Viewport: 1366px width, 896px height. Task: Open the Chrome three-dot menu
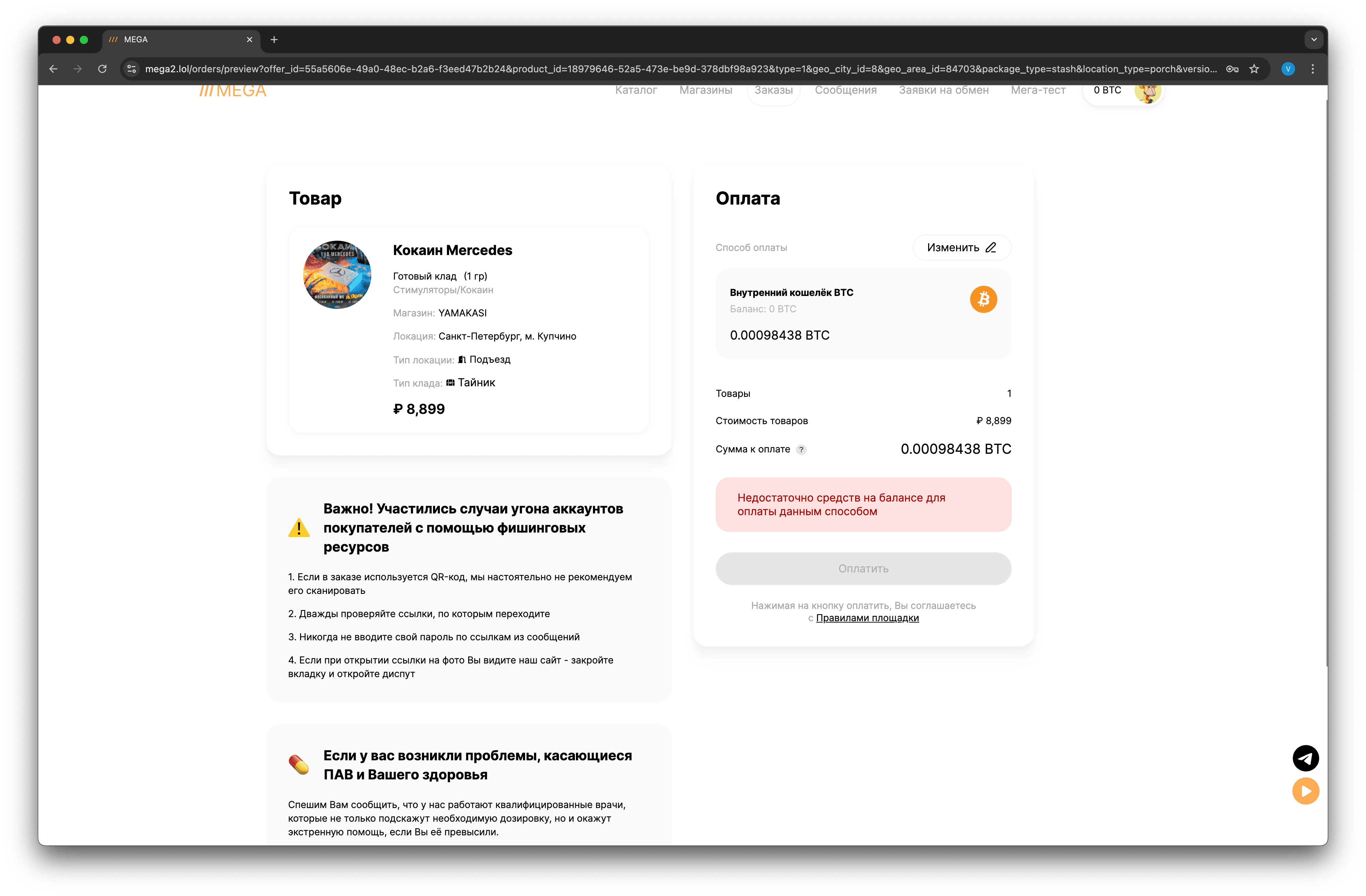click(1312, 69)
